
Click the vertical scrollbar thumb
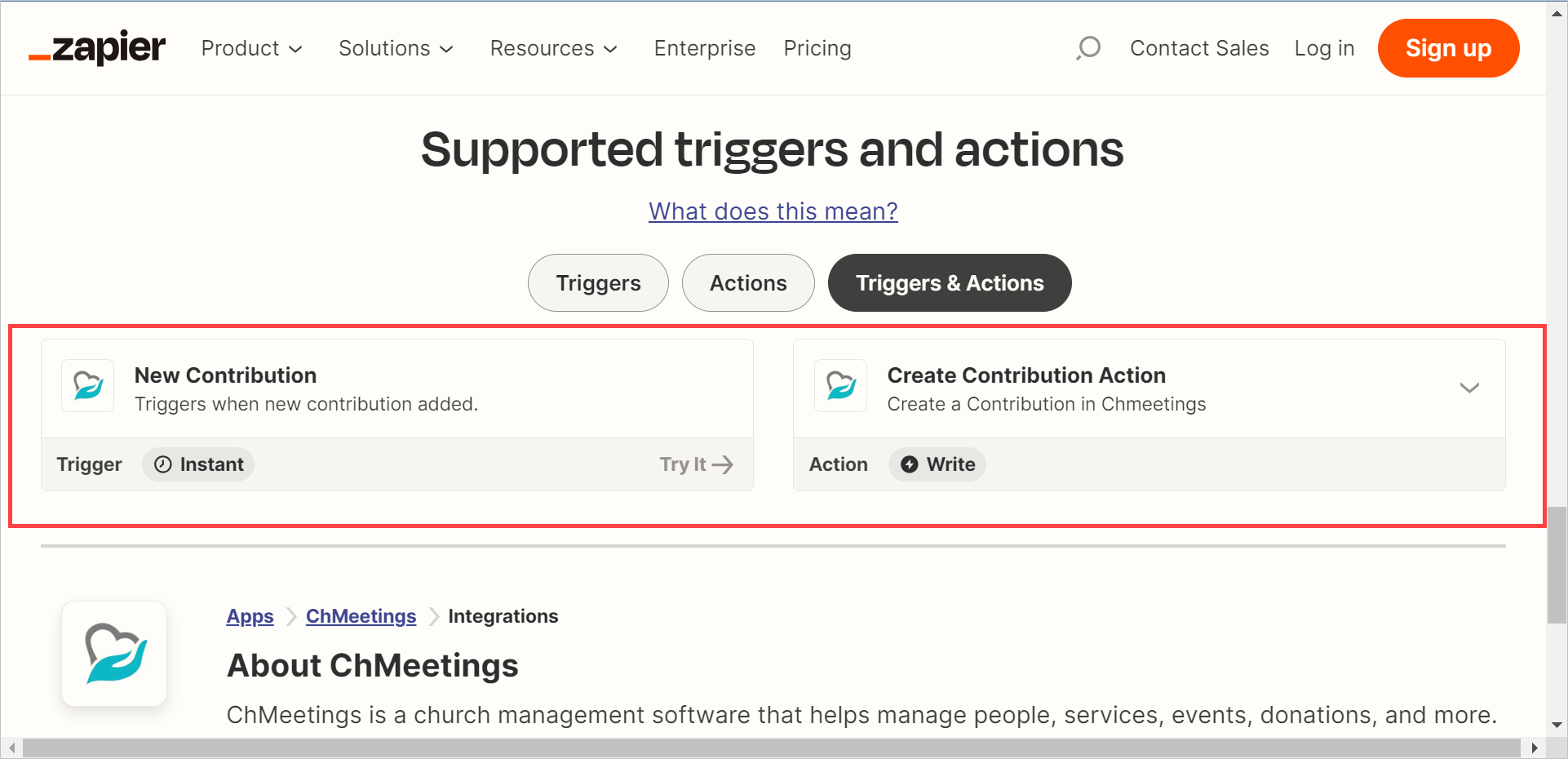pyautogui.click(x=1557, y=565)
